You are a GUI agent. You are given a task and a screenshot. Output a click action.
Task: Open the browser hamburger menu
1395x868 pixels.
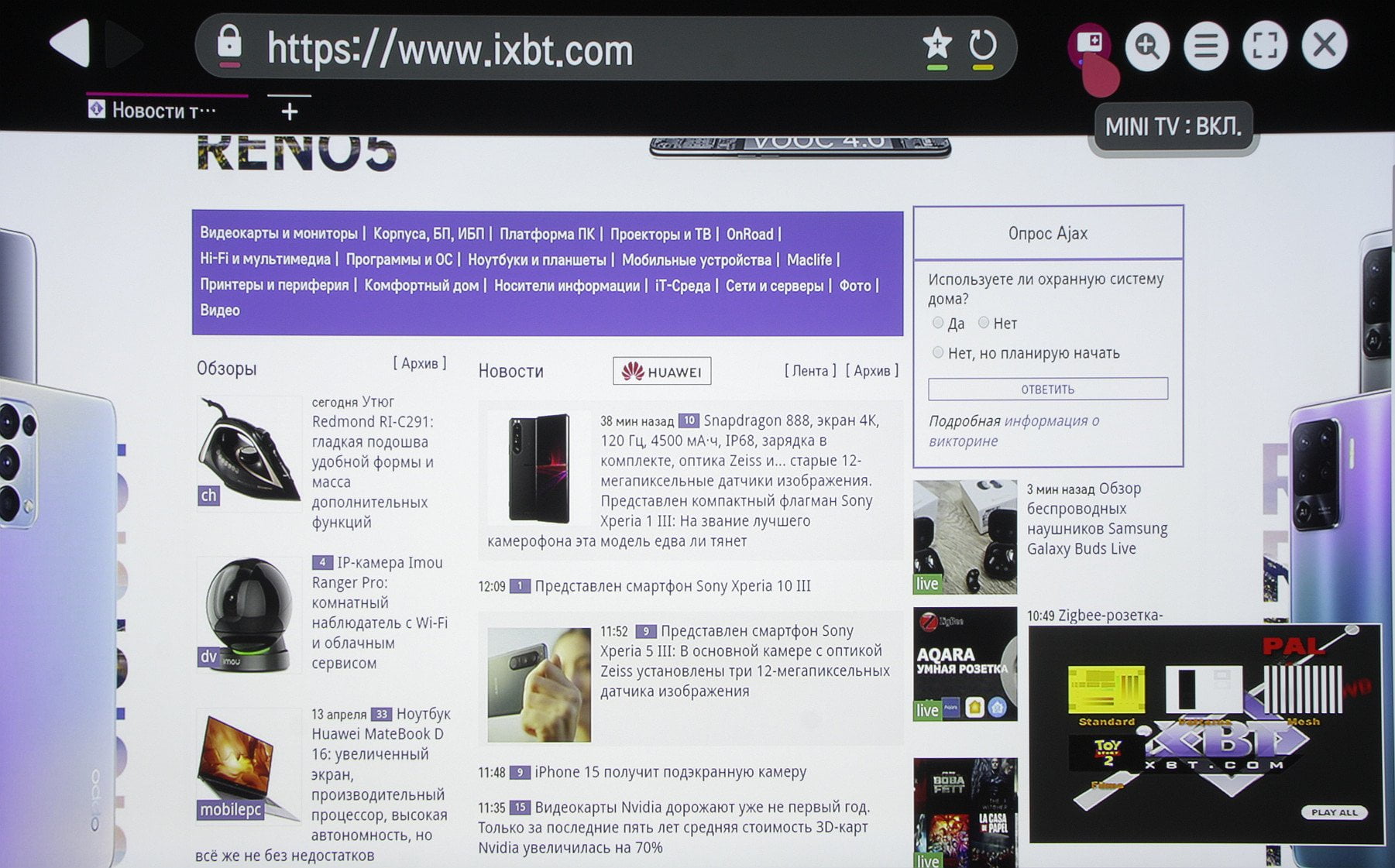1206,46
